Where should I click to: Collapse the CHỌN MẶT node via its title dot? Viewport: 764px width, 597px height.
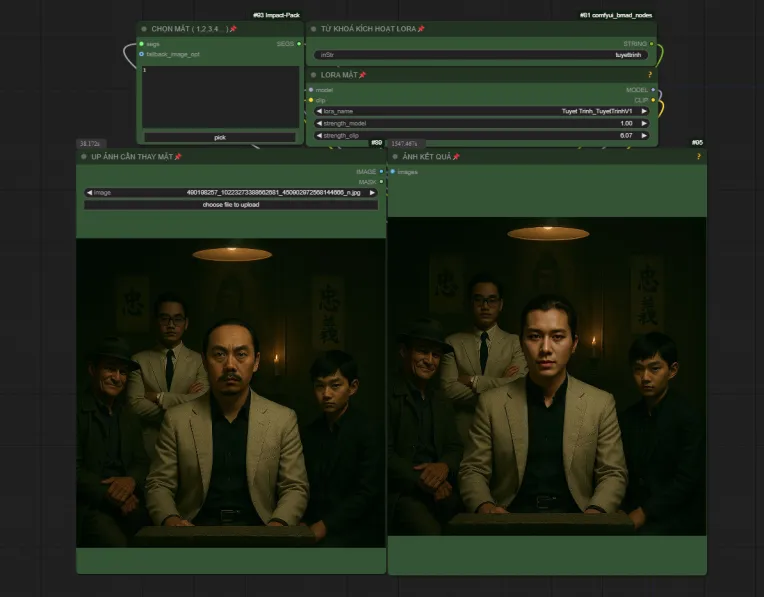click(x=144, y=29)
